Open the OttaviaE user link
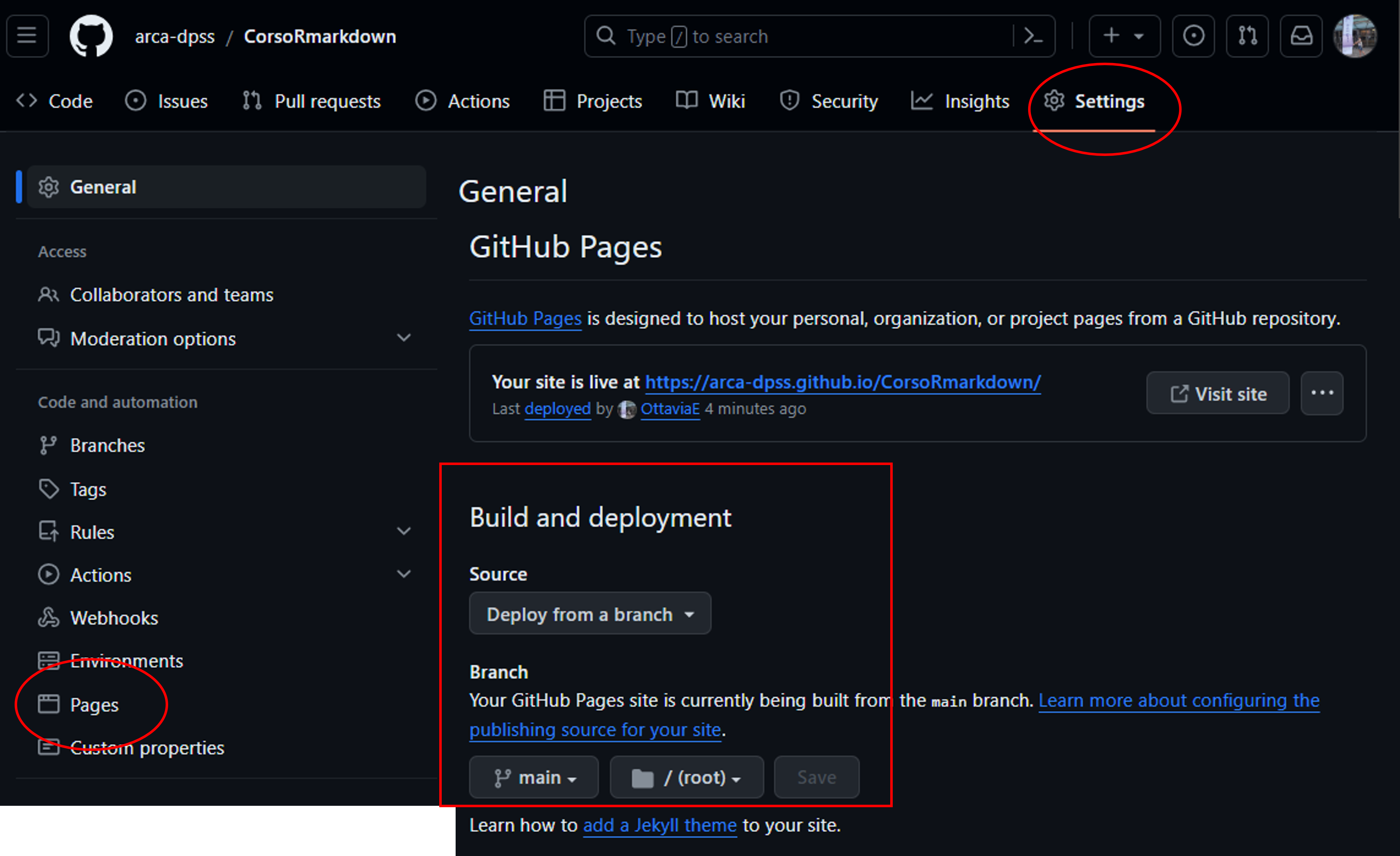1400x856 pixels. click(x=670, y=408)
